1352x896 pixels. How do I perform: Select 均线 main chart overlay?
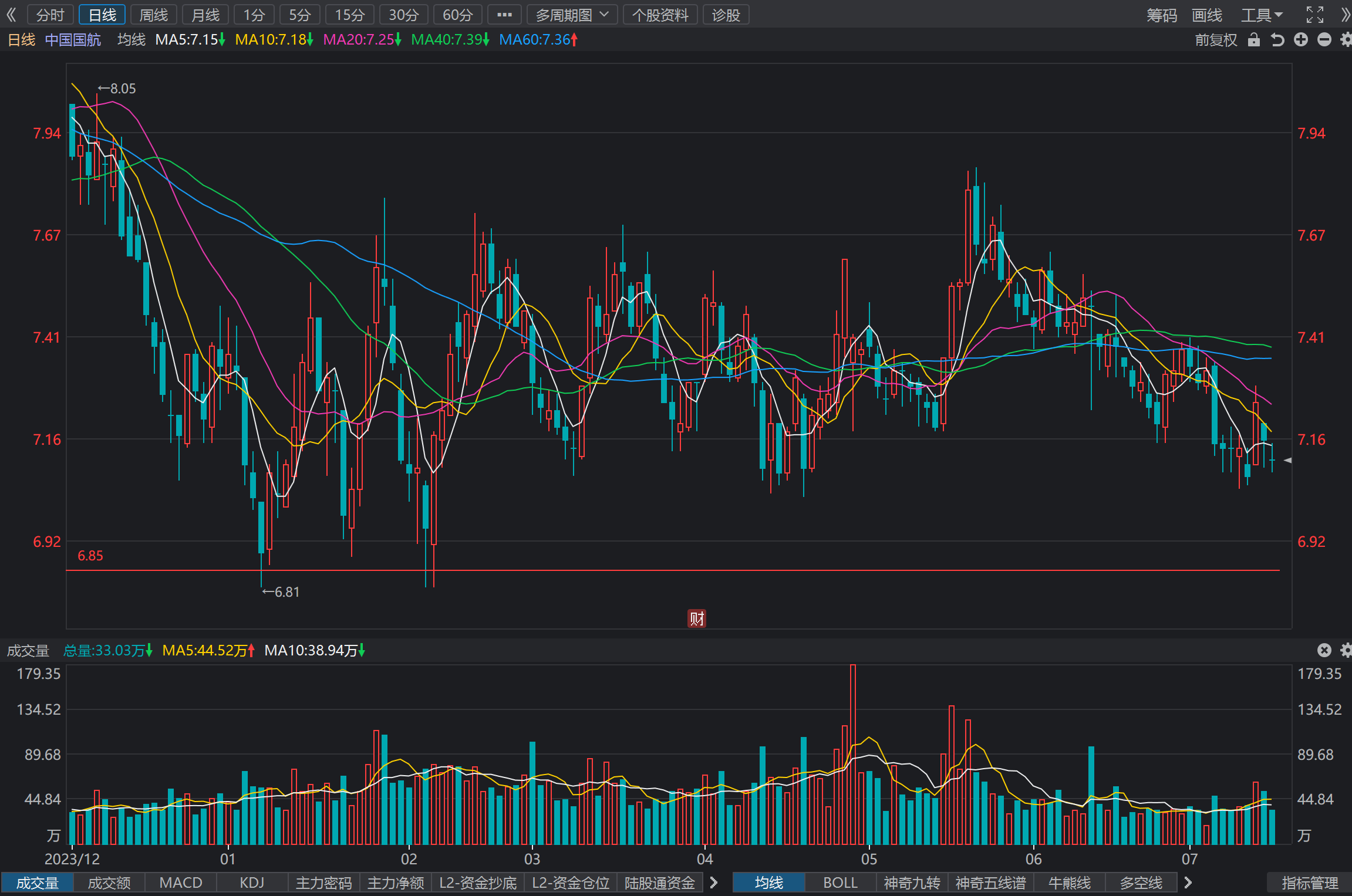pos(769,883)
